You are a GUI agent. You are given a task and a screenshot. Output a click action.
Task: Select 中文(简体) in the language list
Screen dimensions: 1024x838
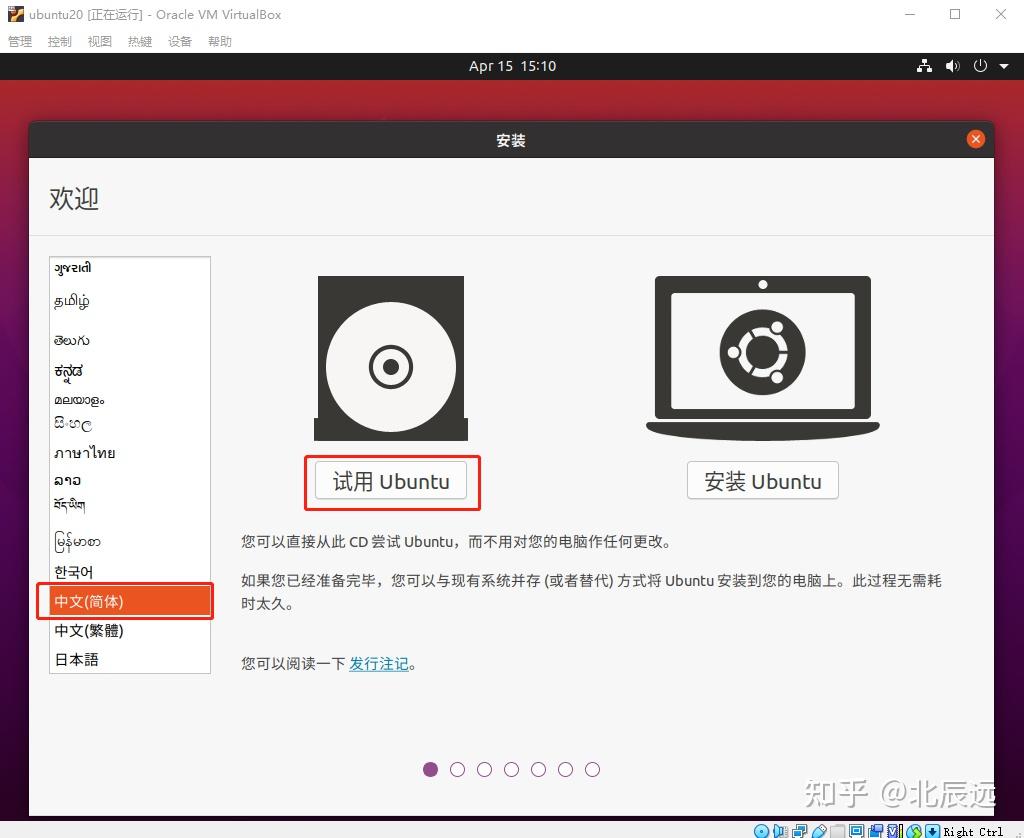130,601
